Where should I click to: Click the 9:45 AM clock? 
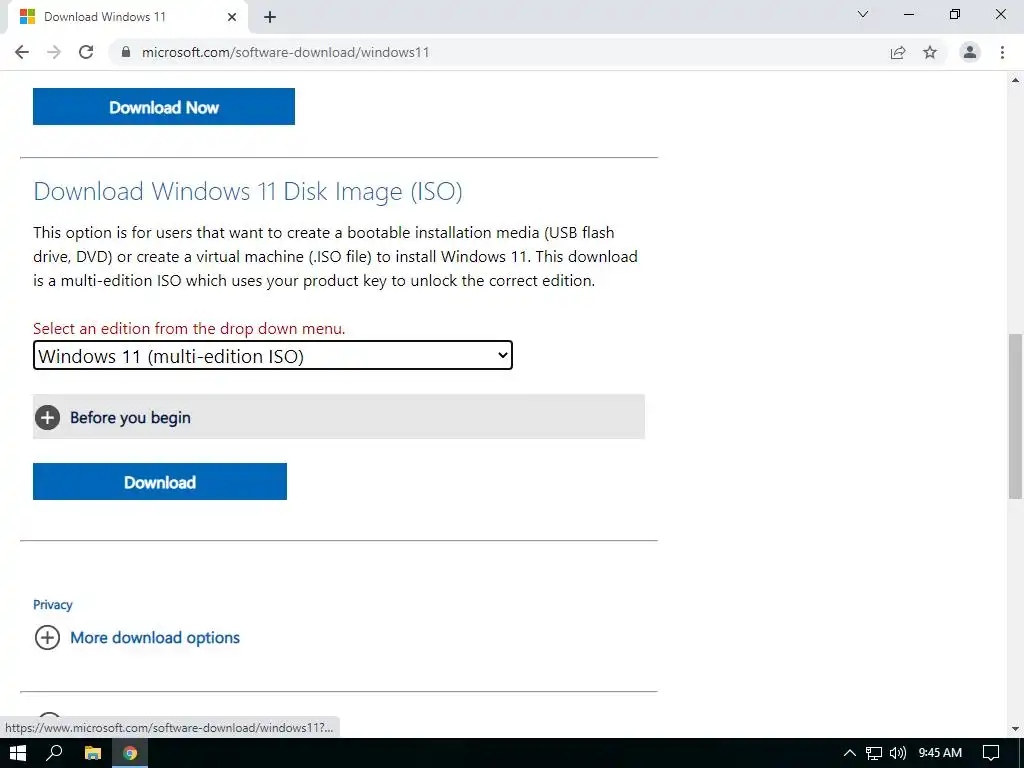pyautogui.click(x=940, y=753)
